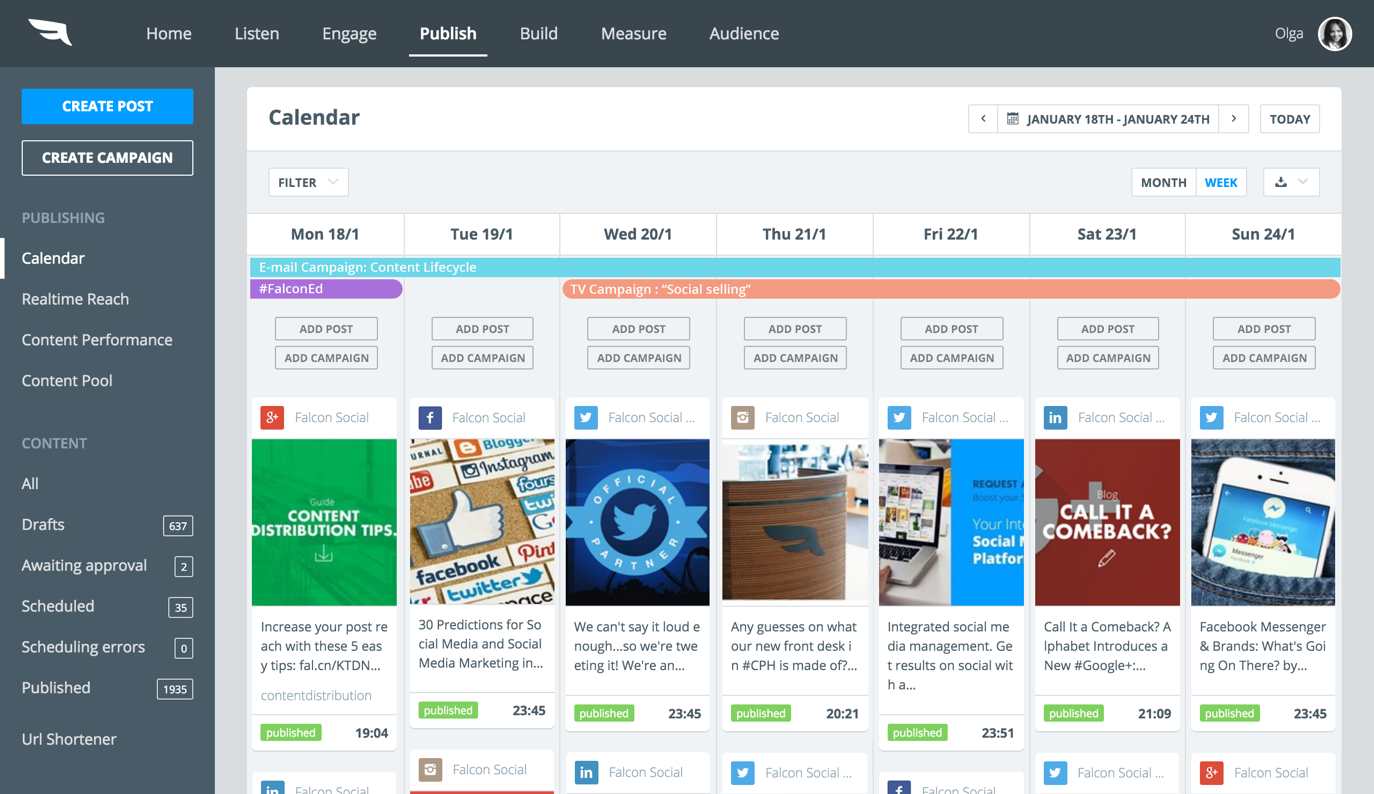Switch the calendar to Month view
Screen dimensions: 1374x794
click(1163, 182)
